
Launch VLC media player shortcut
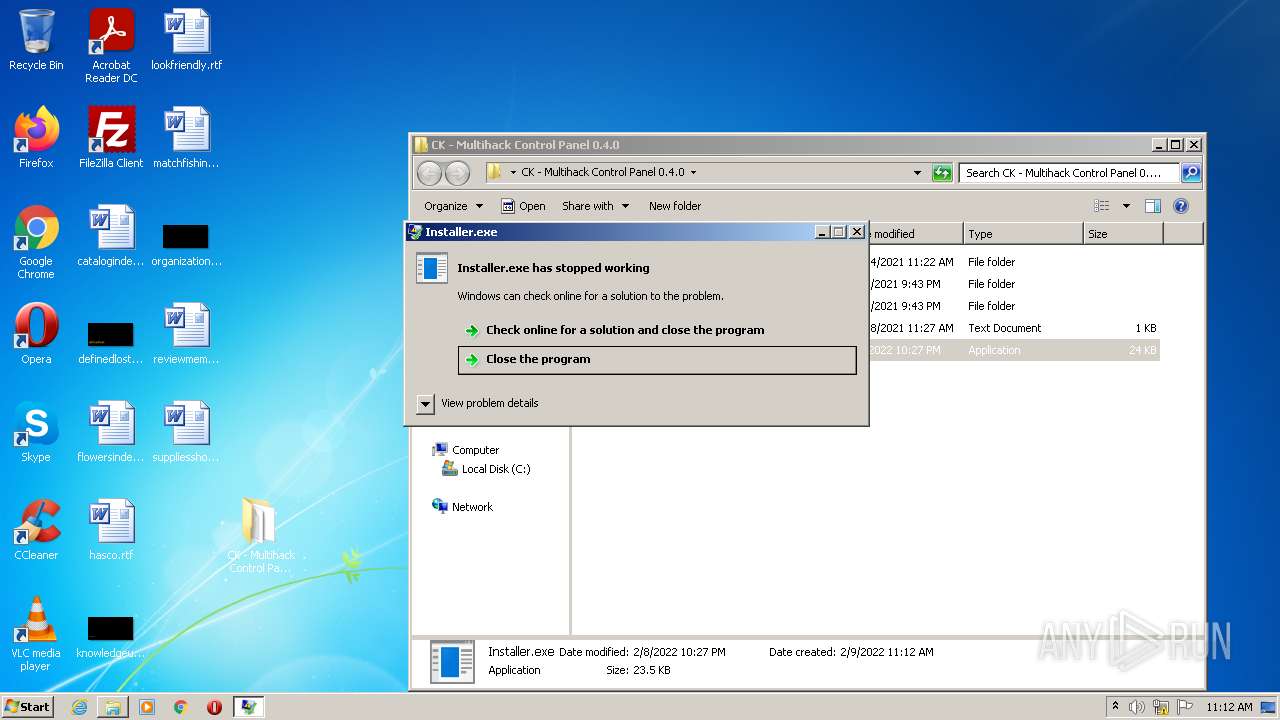tap(36, 634)
